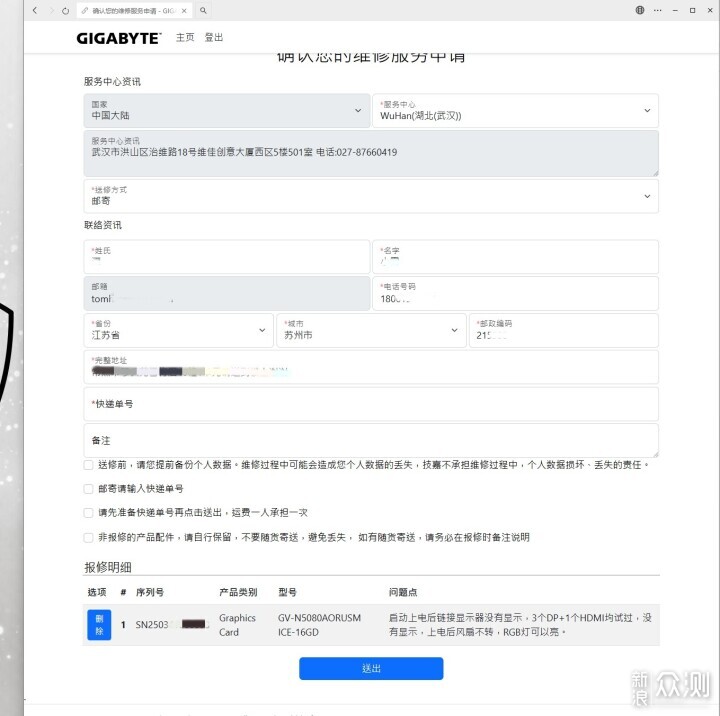Click serial number SN2503 cell

[172, 625]
